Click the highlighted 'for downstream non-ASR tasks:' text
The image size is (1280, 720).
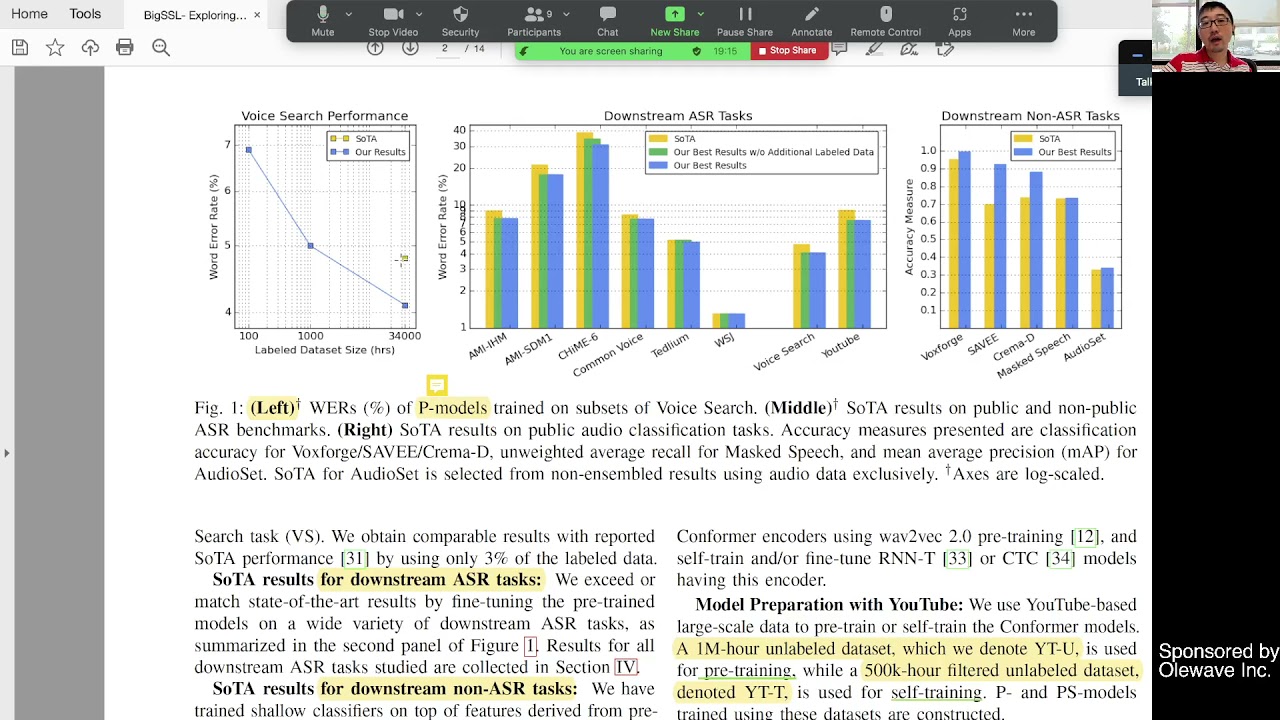point(449,689)
